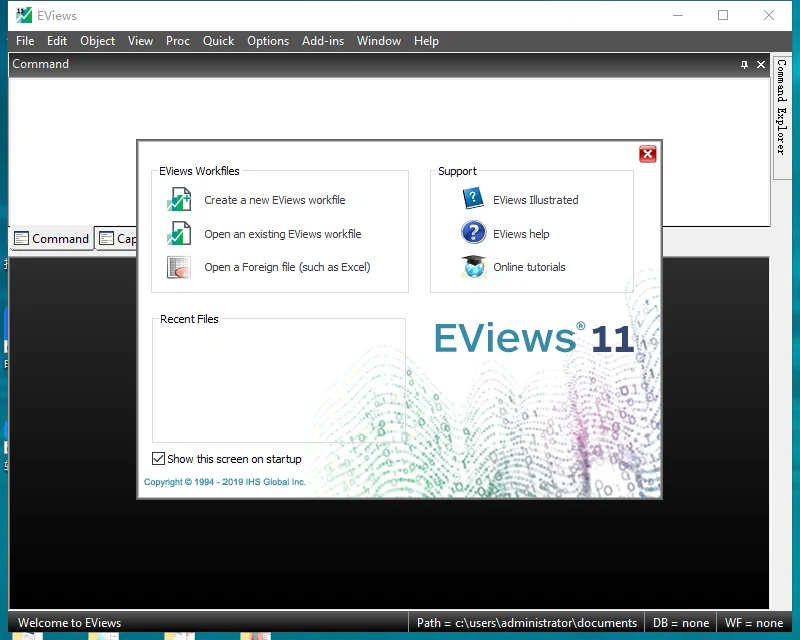The width and height of the screenshot is (800, 640).
Task: Click Open an existing EViews workfile link
Action: tap(283, 234)
